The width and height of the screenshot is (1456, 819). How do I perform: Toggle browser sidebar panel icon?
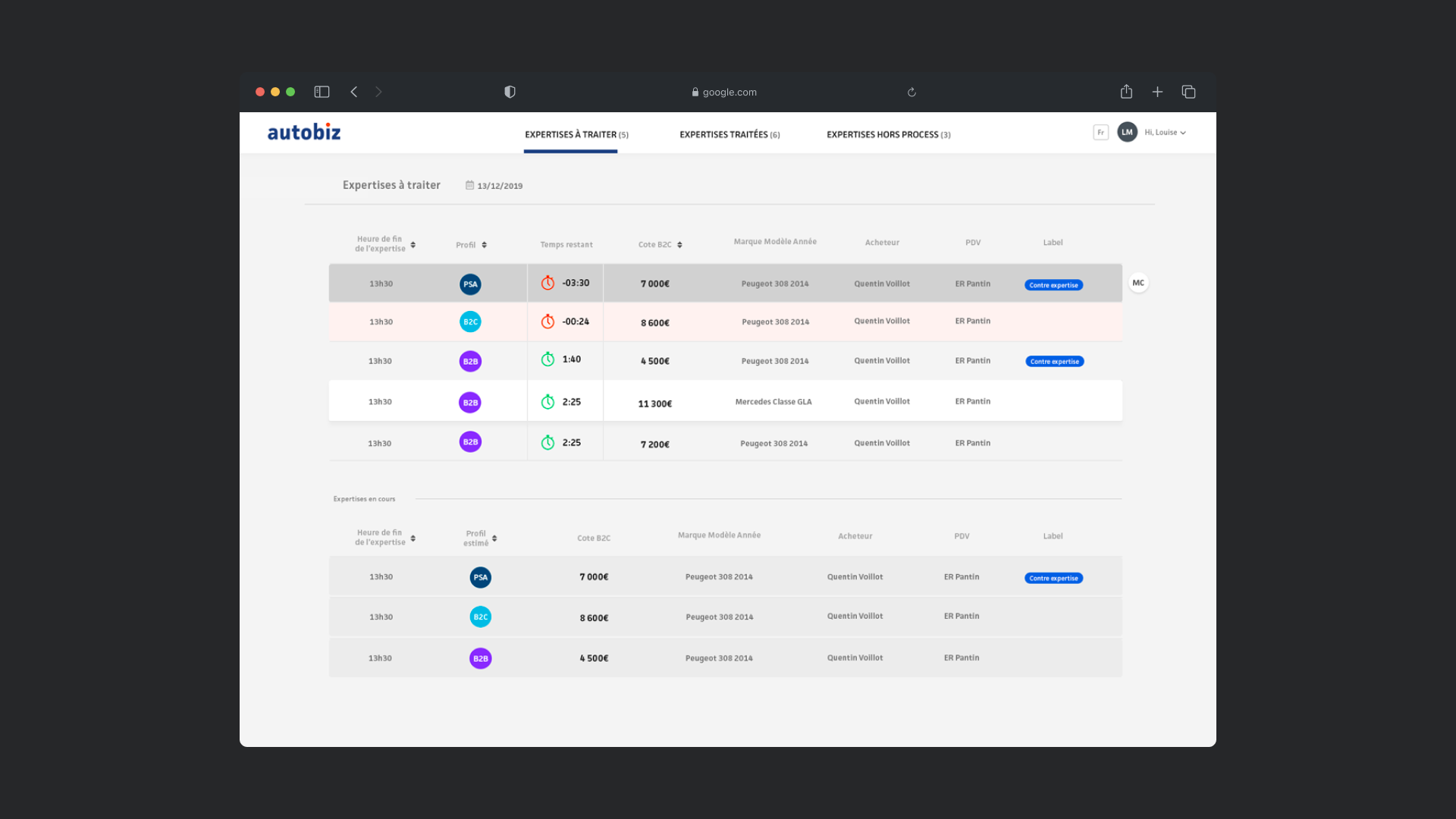(322, 92)
